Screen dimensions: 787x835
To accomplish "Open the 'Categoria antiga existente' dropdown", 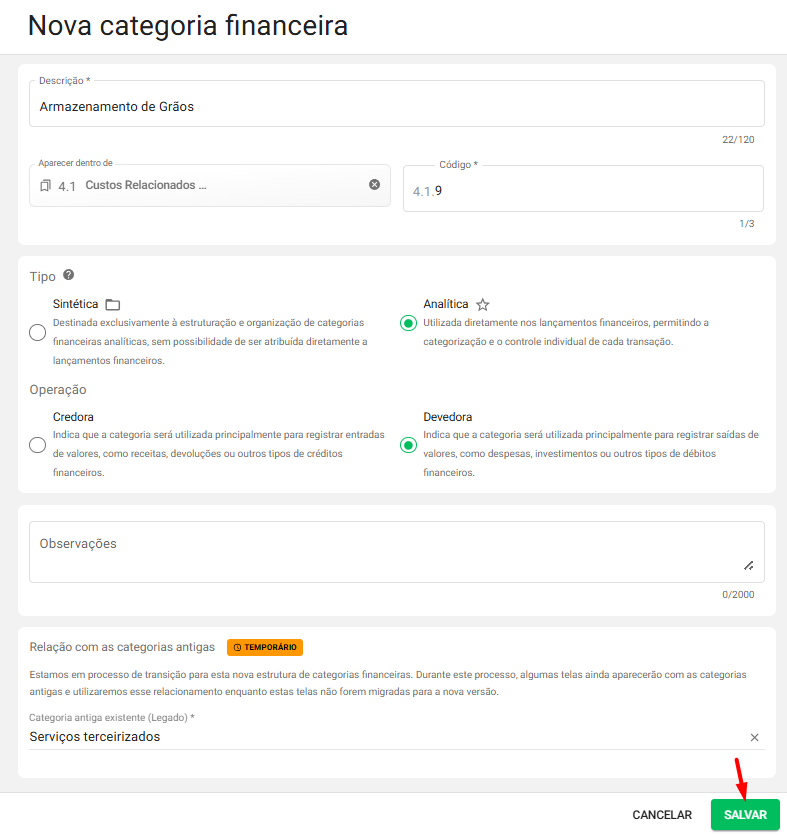I will coord(380,737).
